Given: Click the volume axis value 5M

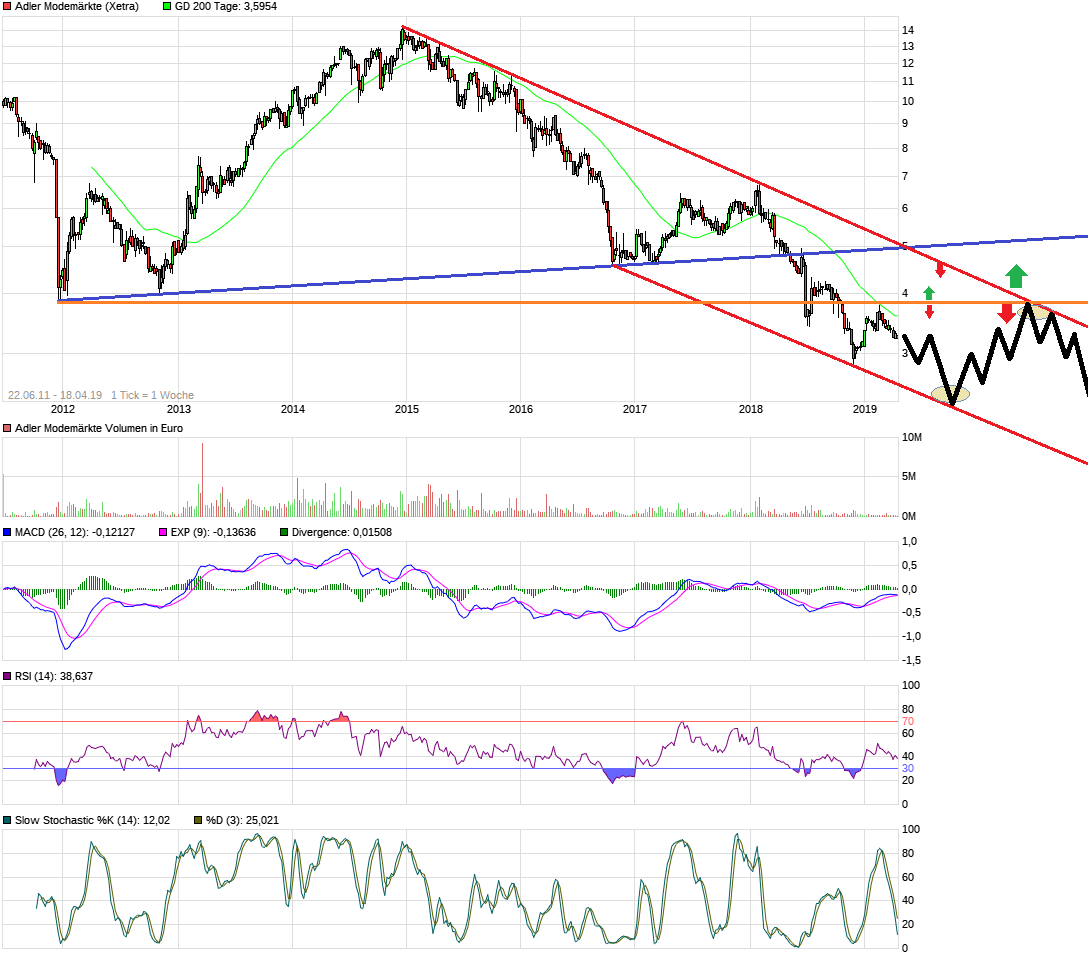Looking at the screenshot, I should [x=909, y=477].
